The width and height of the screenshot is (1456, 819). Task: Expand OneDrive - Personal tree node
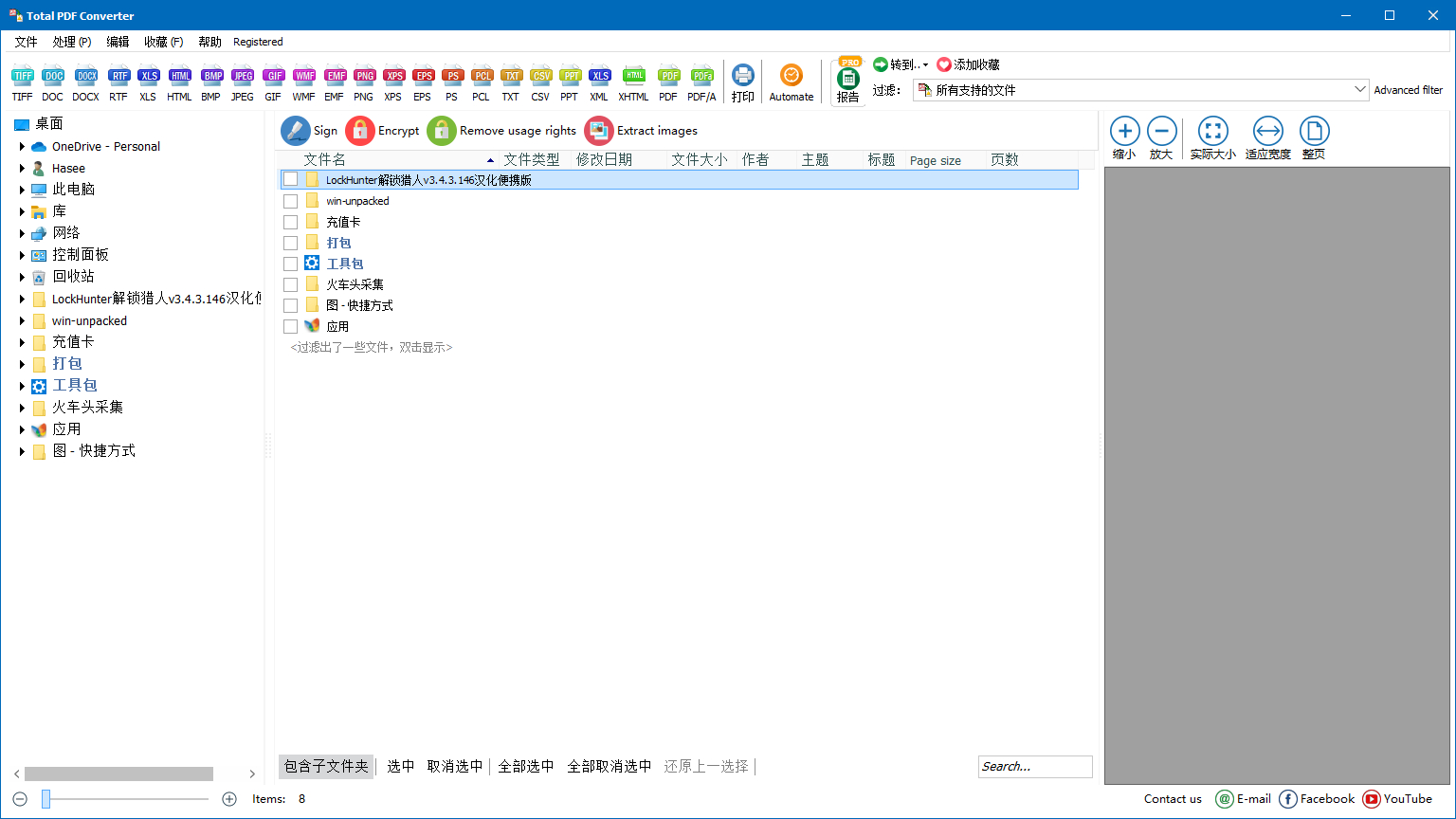coord(22,147)
